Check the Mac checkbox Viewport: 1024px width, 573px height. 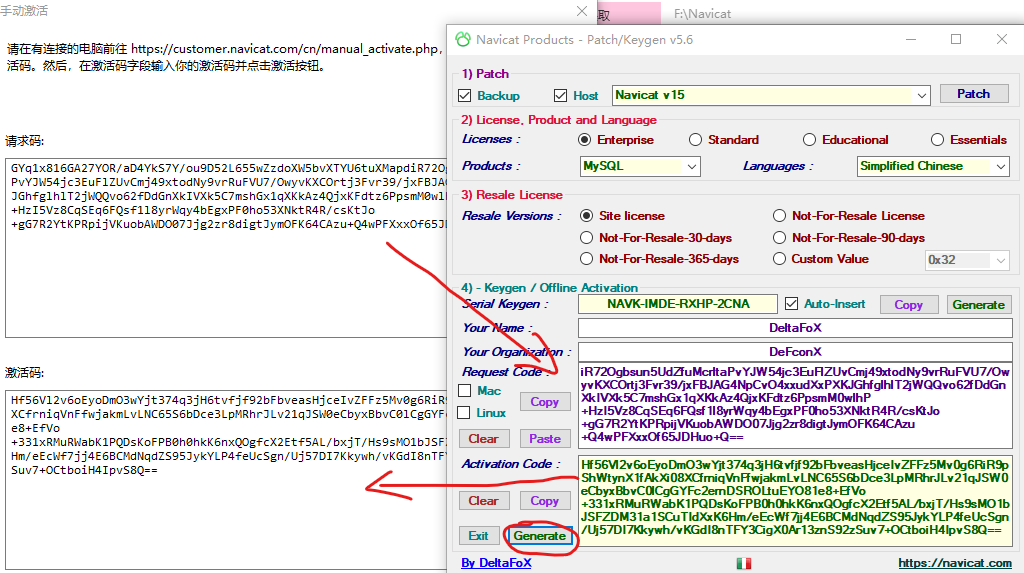tap(464, 391)
